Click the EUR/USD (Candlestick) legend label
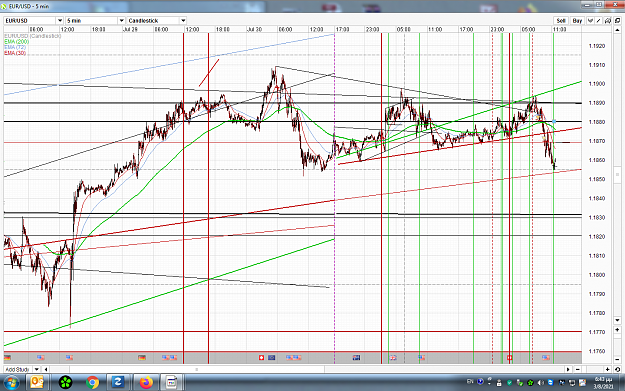The image size is (625, 391). [x=33, y=36]
